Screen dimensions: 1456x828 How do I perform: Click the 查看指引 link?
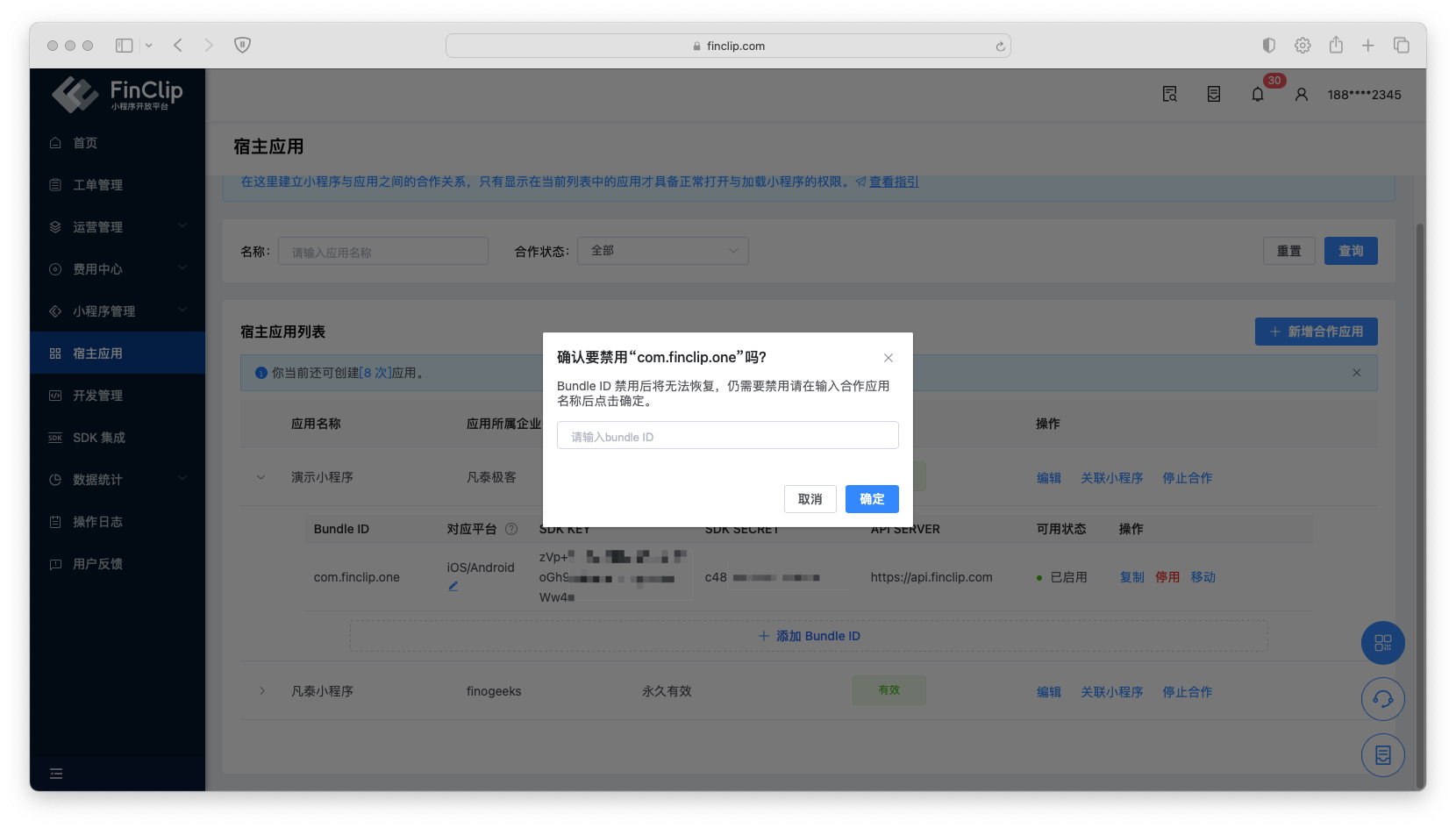pos(893,182)
